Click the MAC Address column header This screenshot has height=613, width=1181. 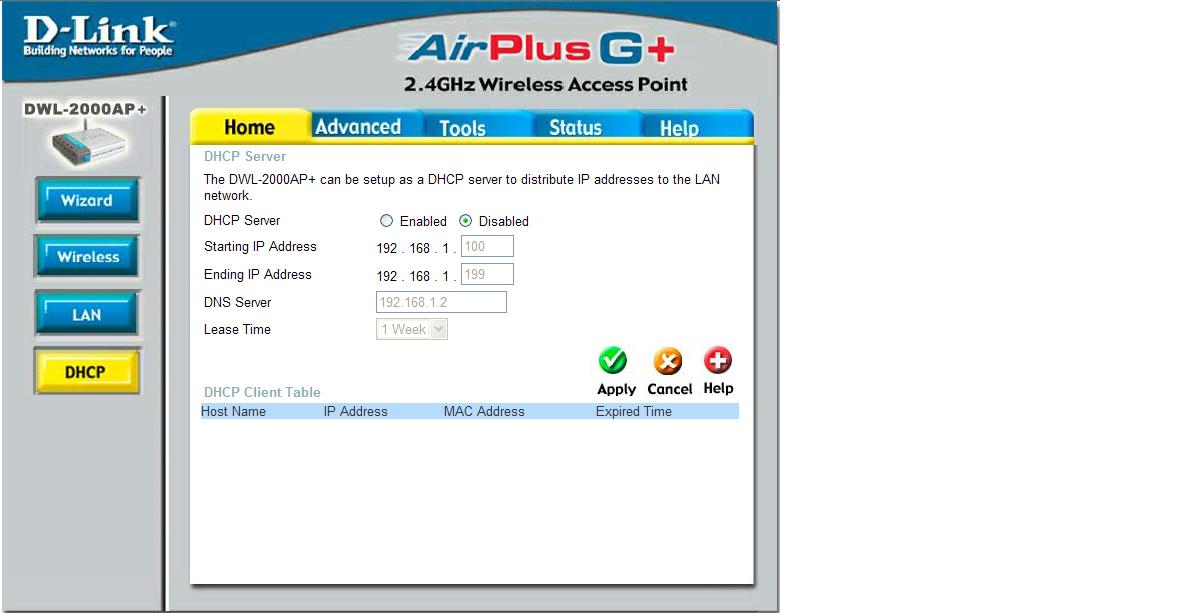tap(484, 411)
